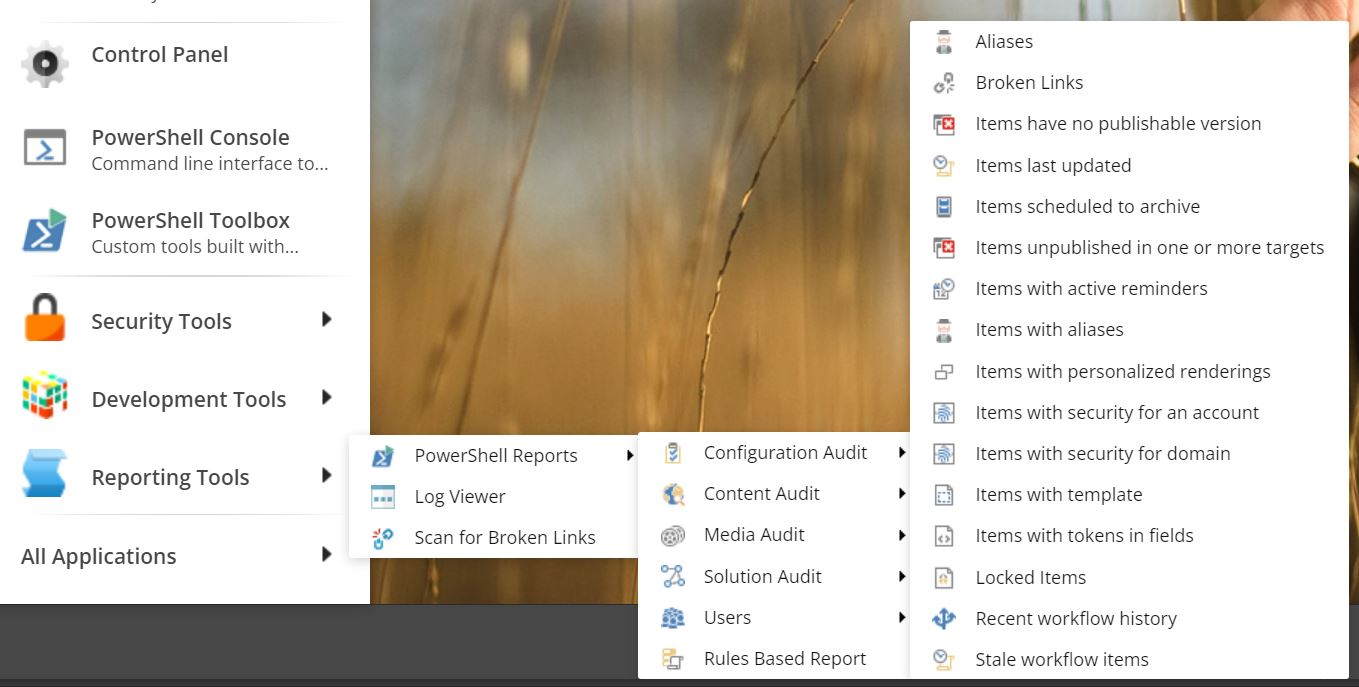Click the Media Audit icon
The height and width of the screenshot is (687, 1359).
tap(673, 536)
